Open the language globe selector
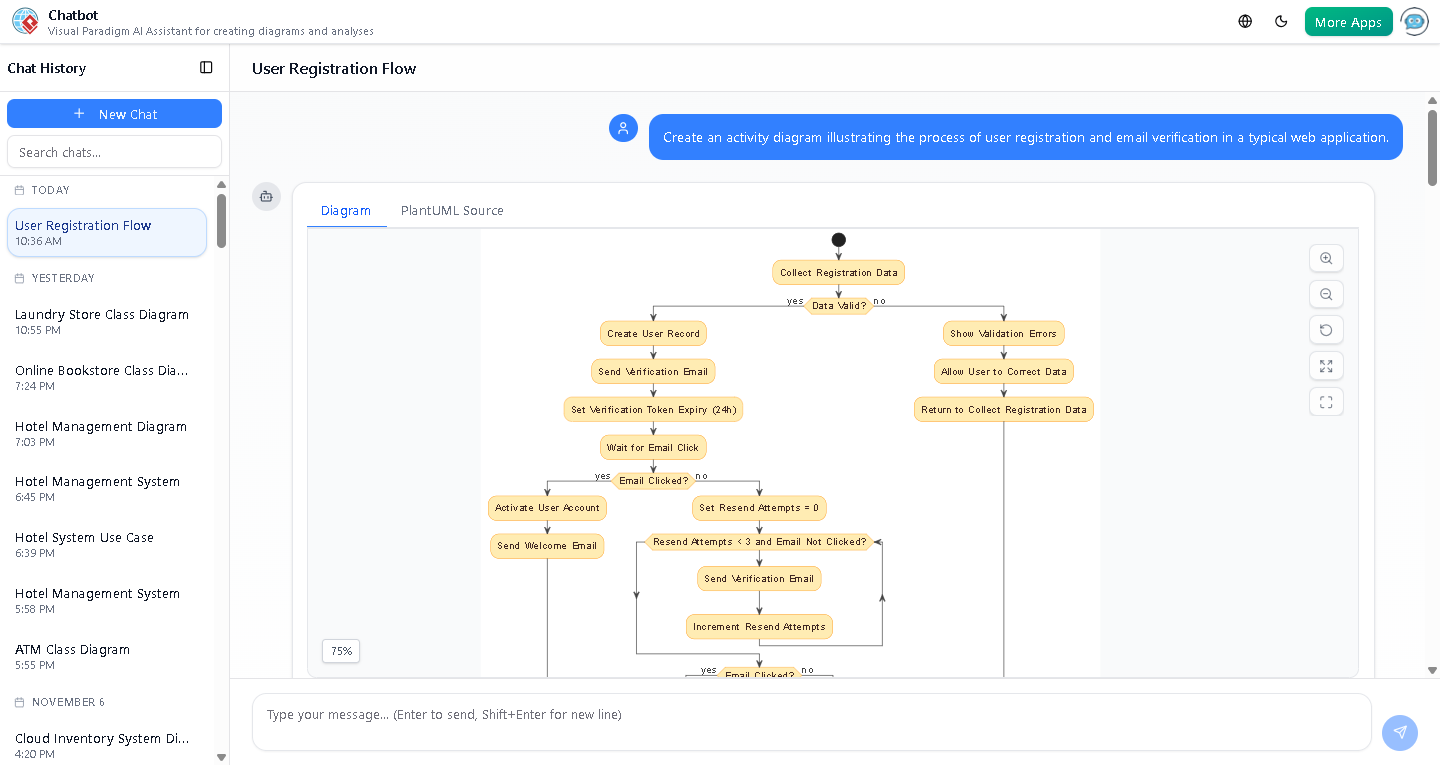 (1244, 20)
